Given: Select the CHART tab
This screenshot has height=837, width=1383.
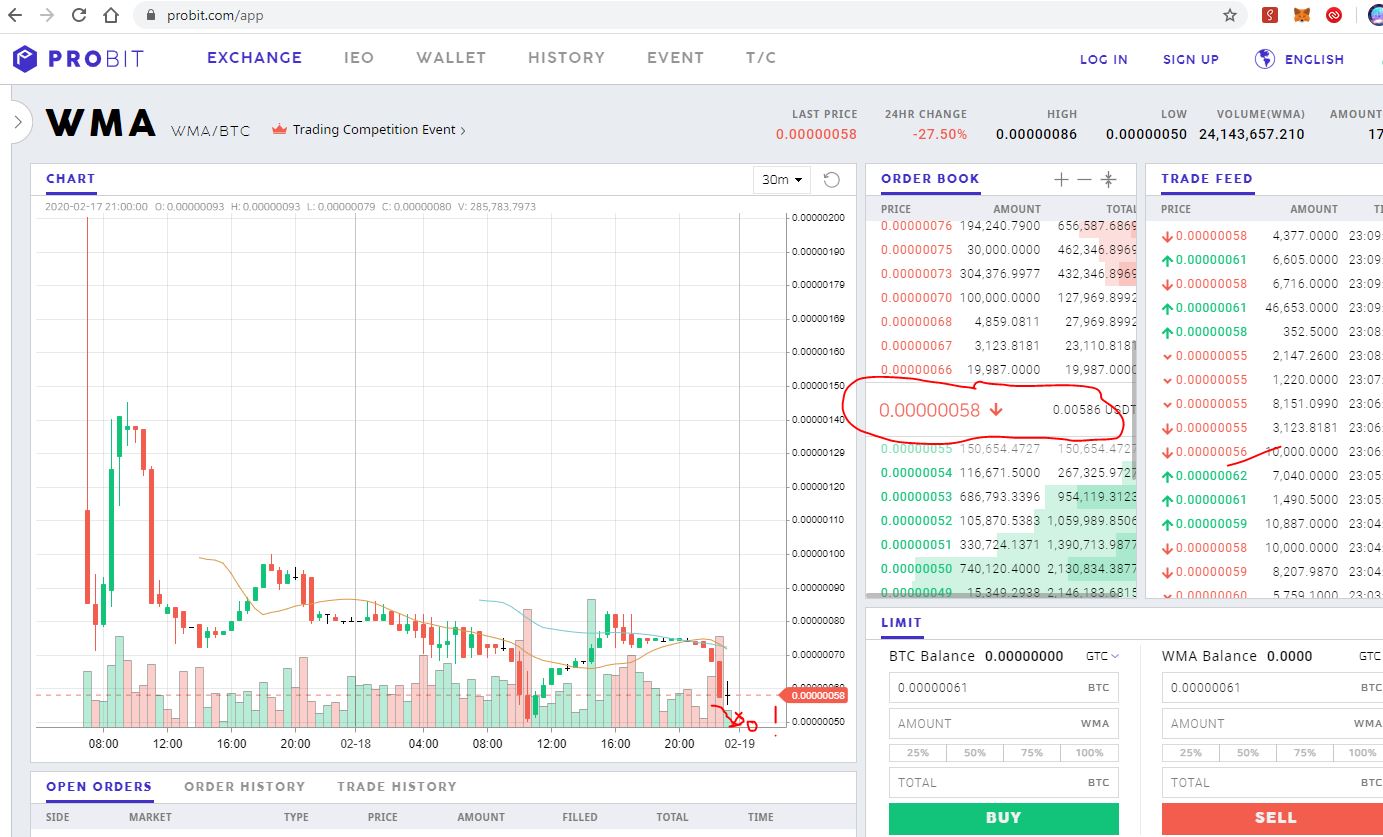Looking at the screenshot, I should tap(71, 179).
